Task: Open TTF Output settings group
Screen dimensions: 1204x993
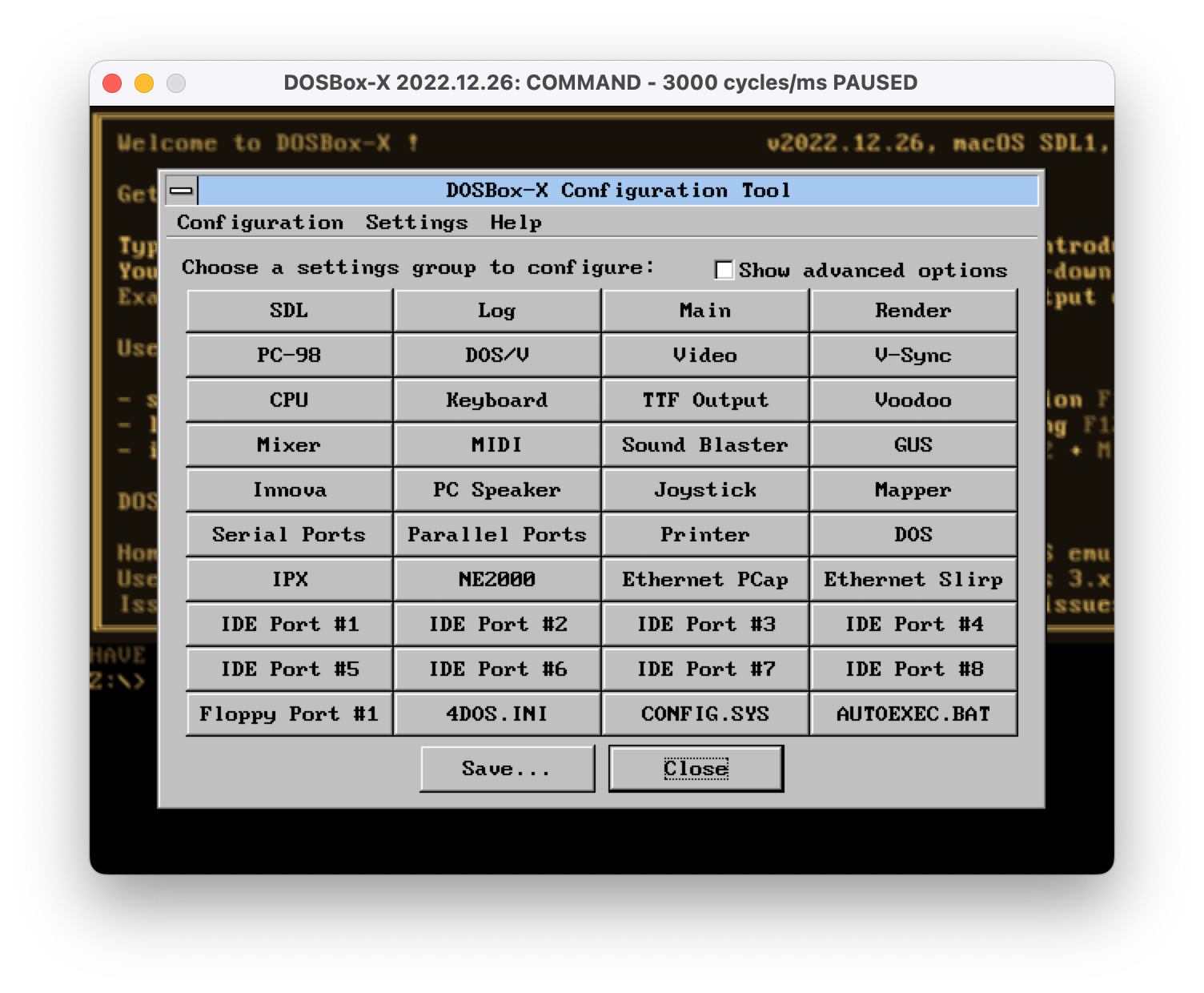Action: click(x=705, y=400)
